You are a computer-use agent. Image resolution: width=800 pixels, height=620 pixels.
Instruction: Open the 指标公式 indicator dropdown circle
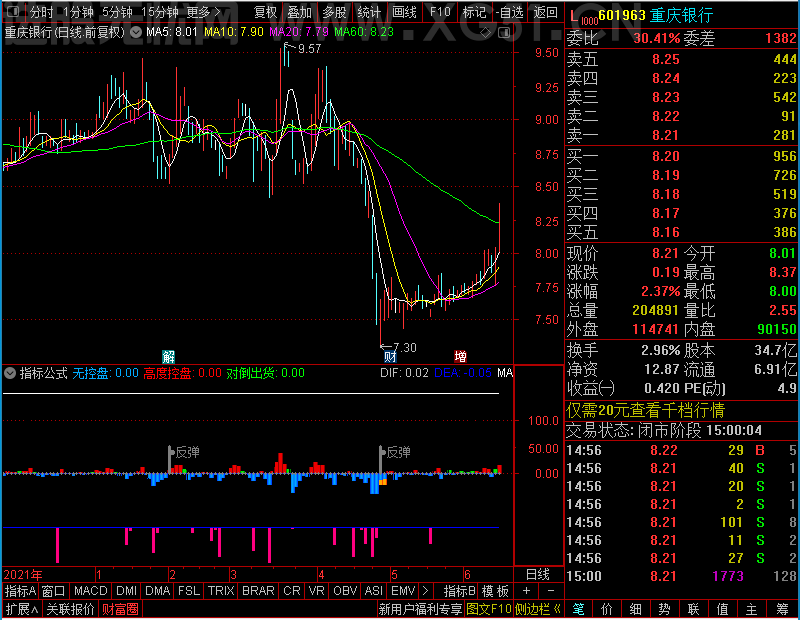[x=10, y=373]
